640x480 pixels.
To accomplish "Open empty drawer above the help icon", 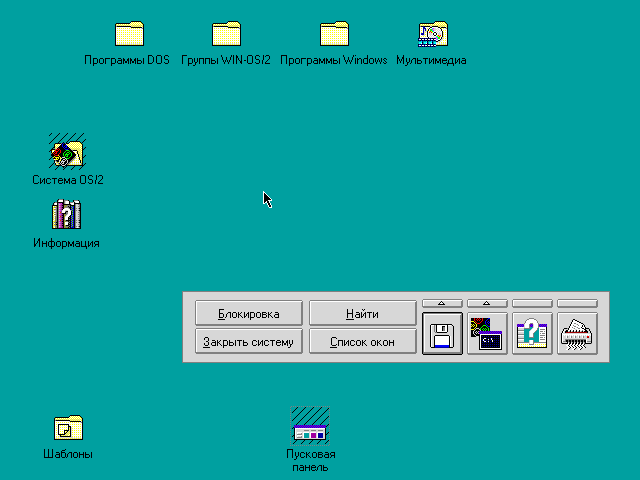I will click(532, 303).
